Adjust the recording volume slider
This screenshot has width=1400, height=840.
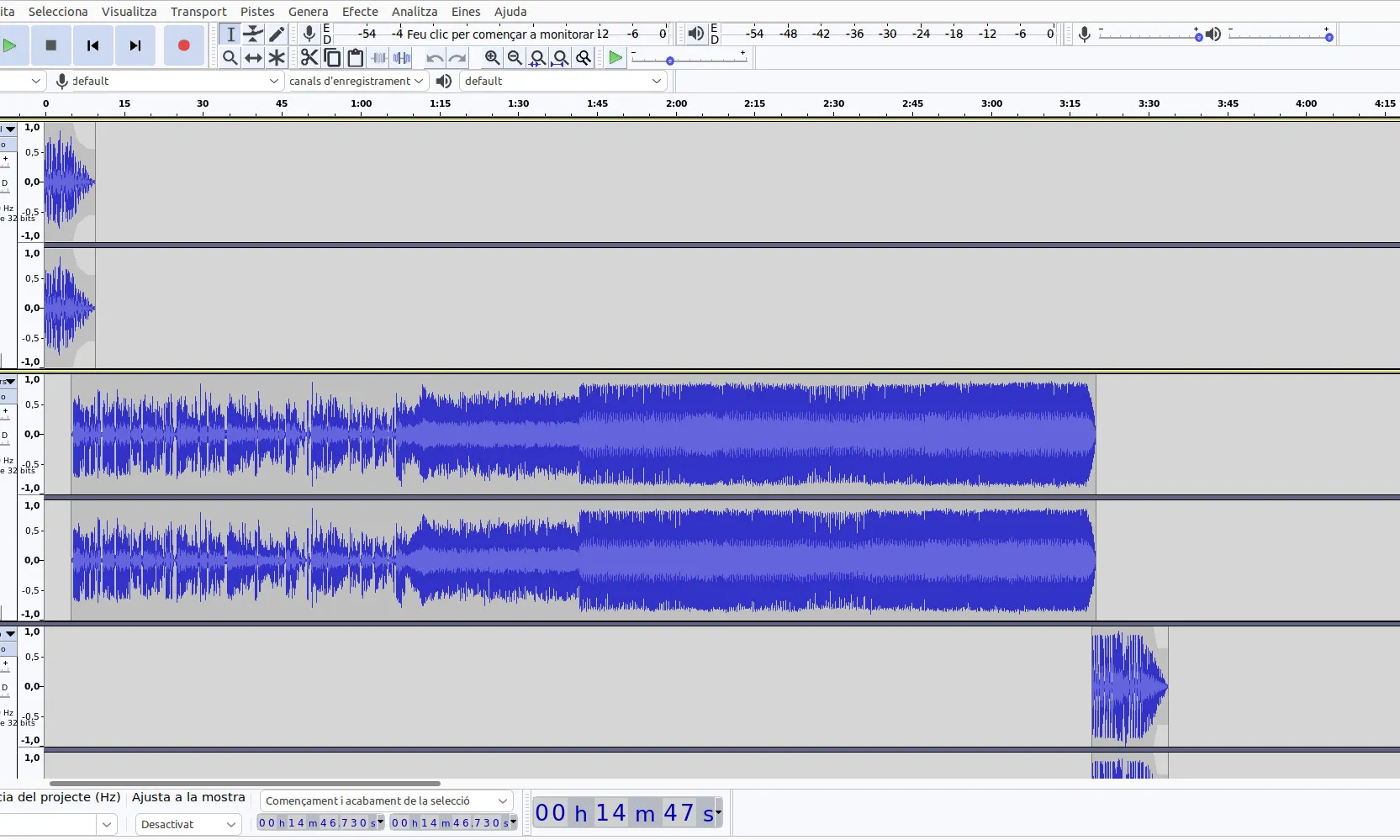1149,34
